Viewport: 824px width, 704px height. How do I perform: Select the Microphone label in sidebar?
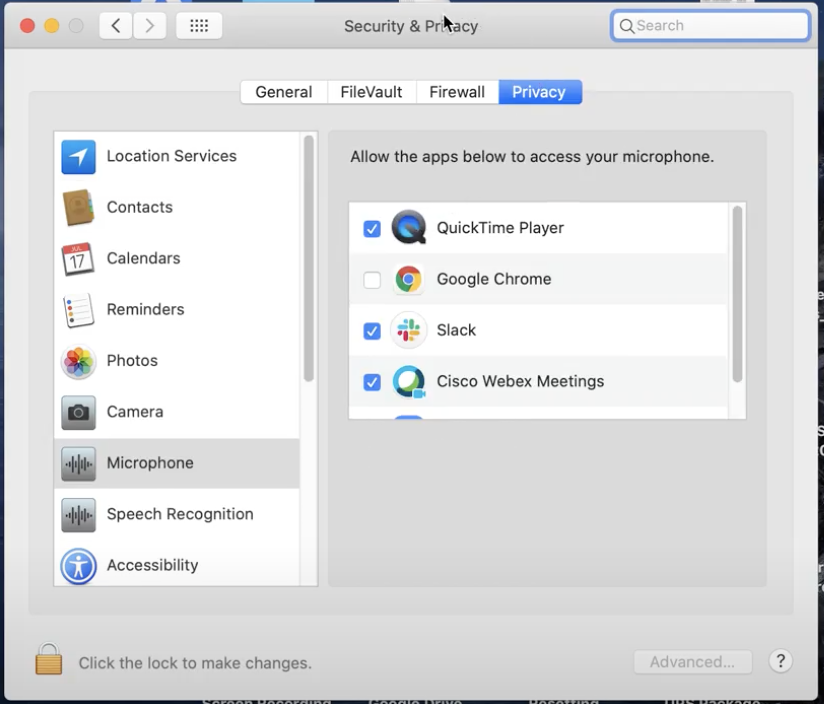pos(150,462)
